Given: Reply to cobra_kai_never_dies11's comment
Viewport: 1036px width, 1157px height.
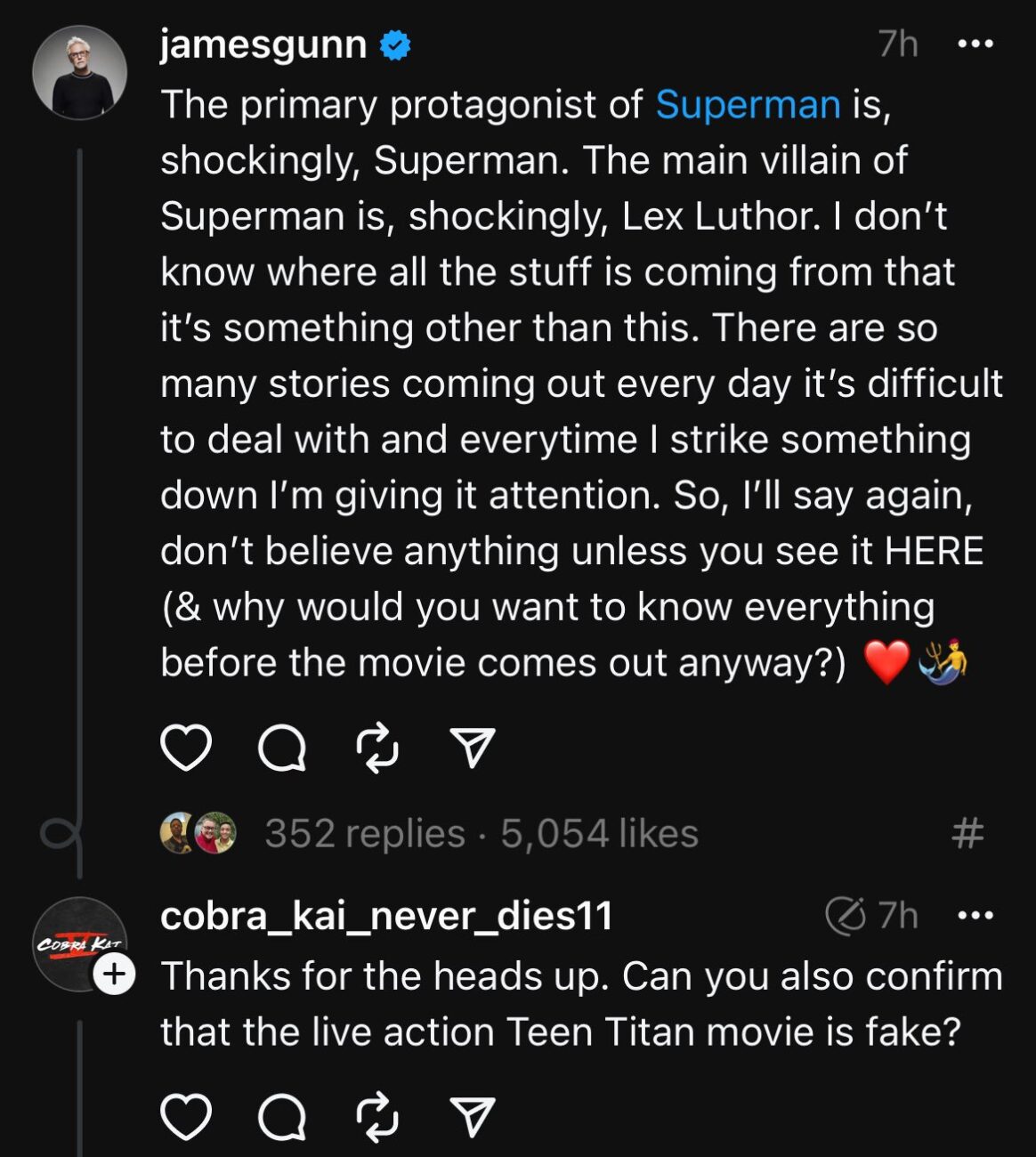Looking at the screenshot, I should [x=282, y=1117].
